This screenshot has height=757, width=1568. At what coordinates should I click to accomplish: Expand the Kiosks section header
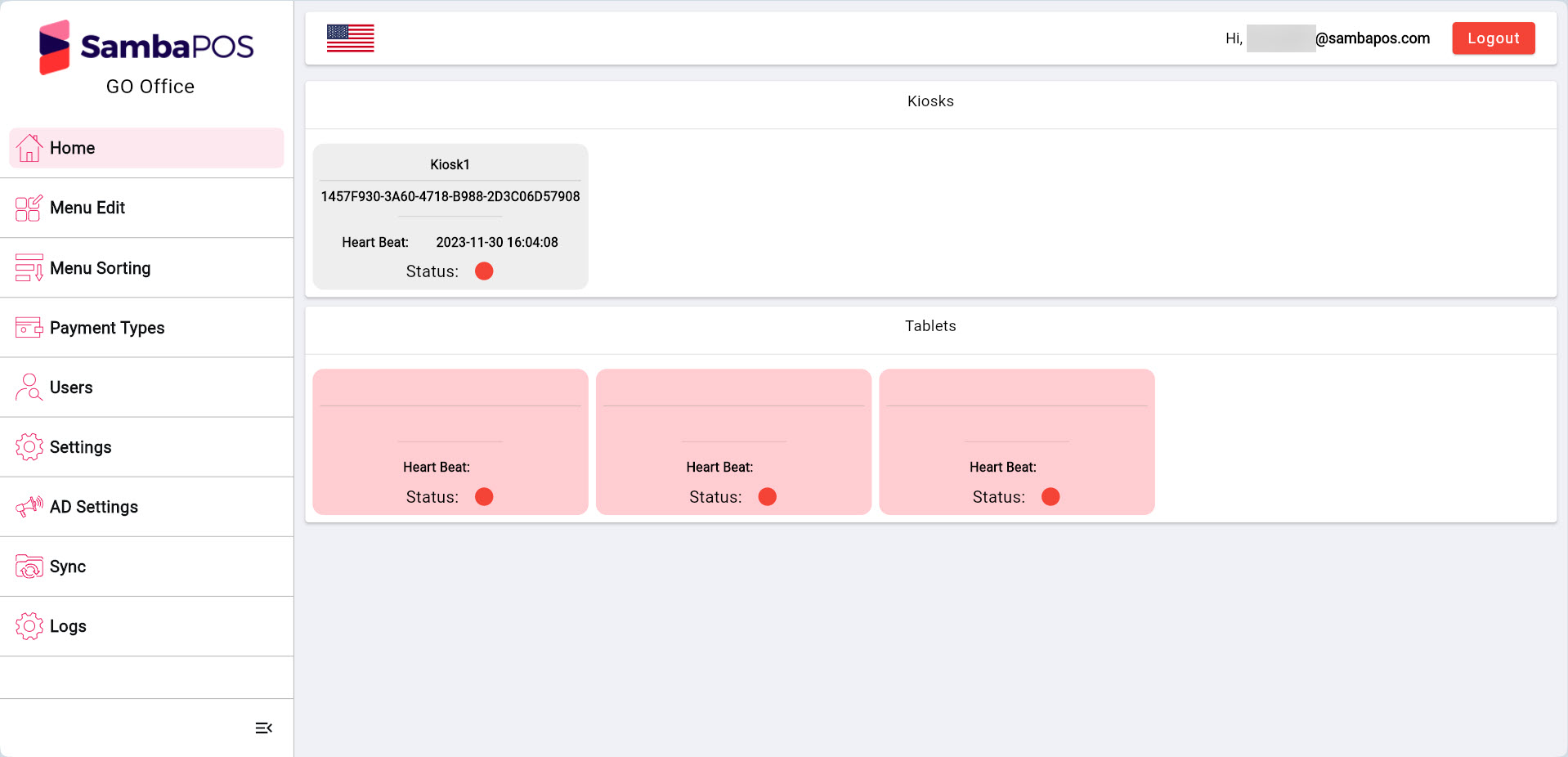click(930, 101)
